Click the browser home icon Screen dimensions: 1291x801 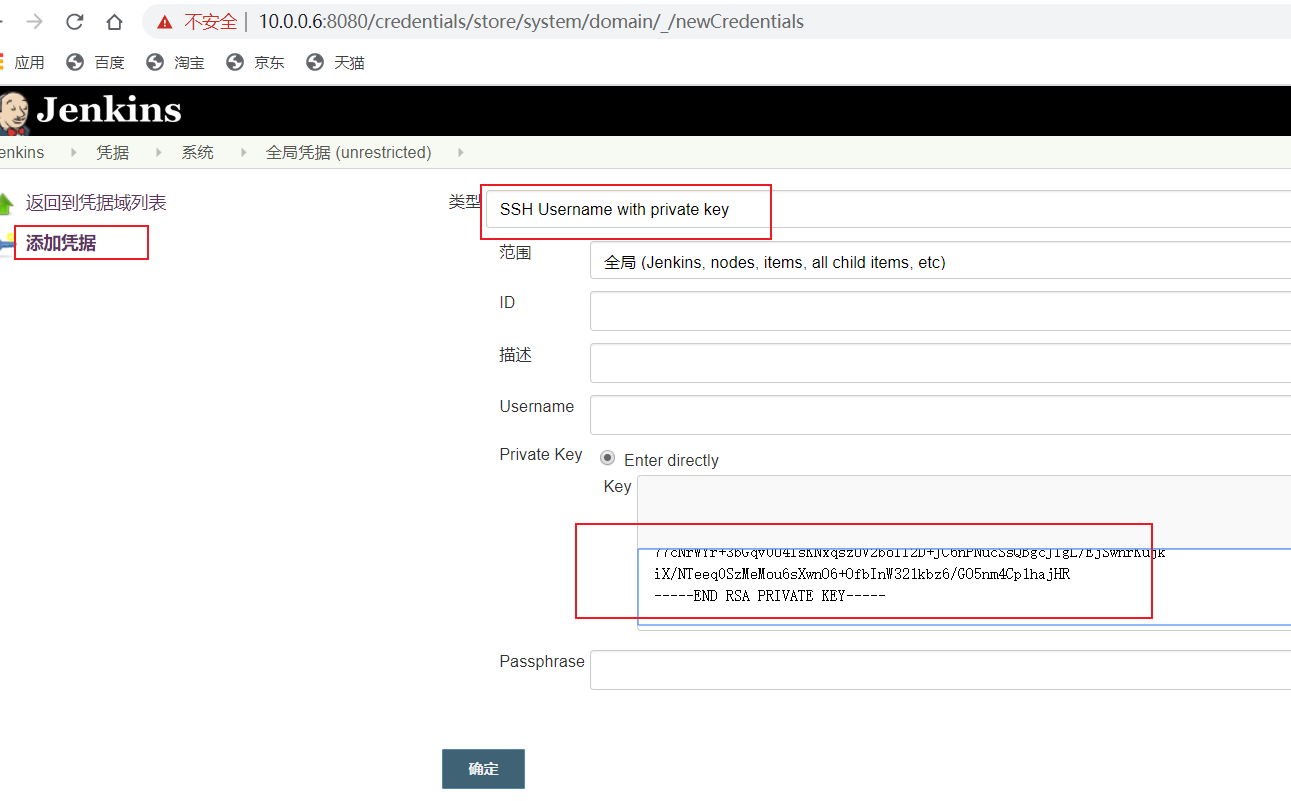point(114,22)
